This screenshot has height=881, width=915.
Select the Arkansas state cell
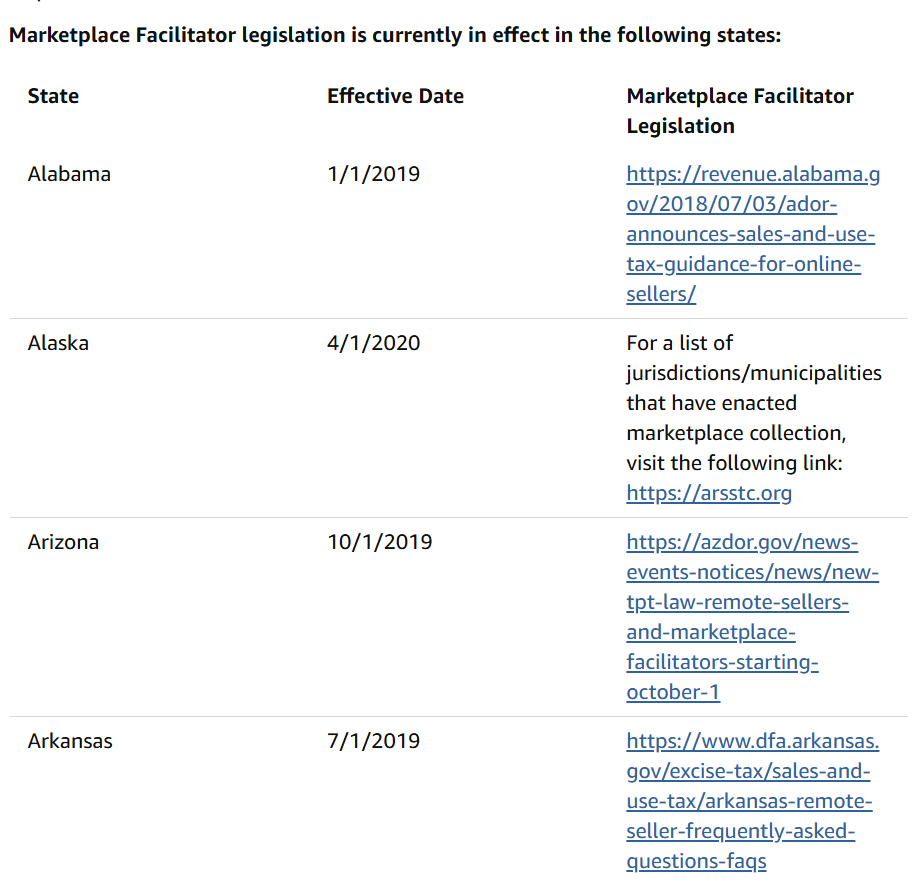(70, 741)
